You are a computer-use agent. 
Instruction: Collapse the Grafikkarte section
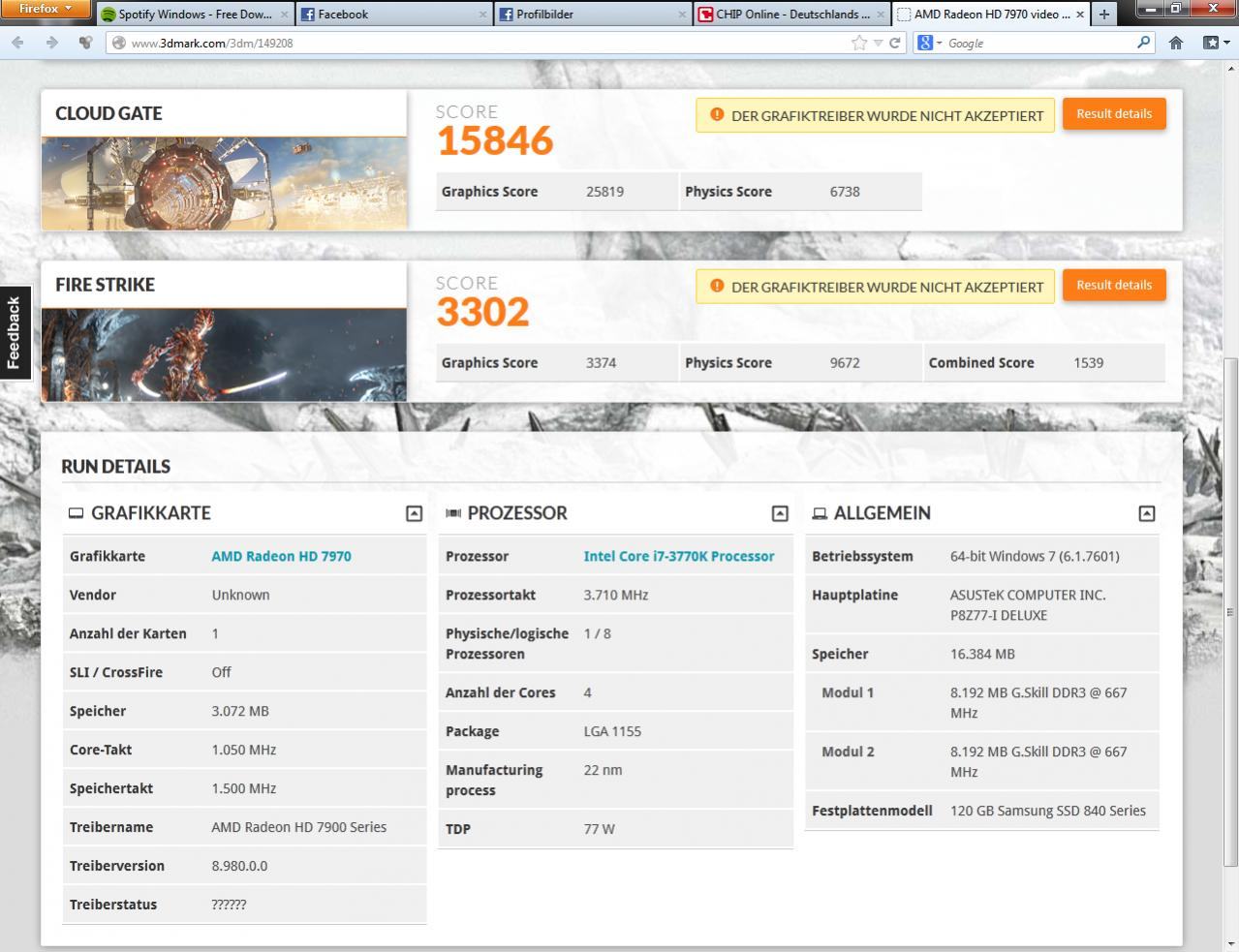[414, 513]
